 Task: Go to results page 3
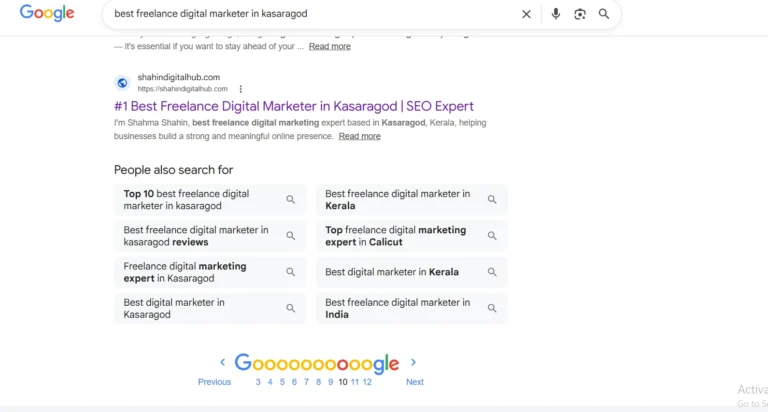point(258,382)
